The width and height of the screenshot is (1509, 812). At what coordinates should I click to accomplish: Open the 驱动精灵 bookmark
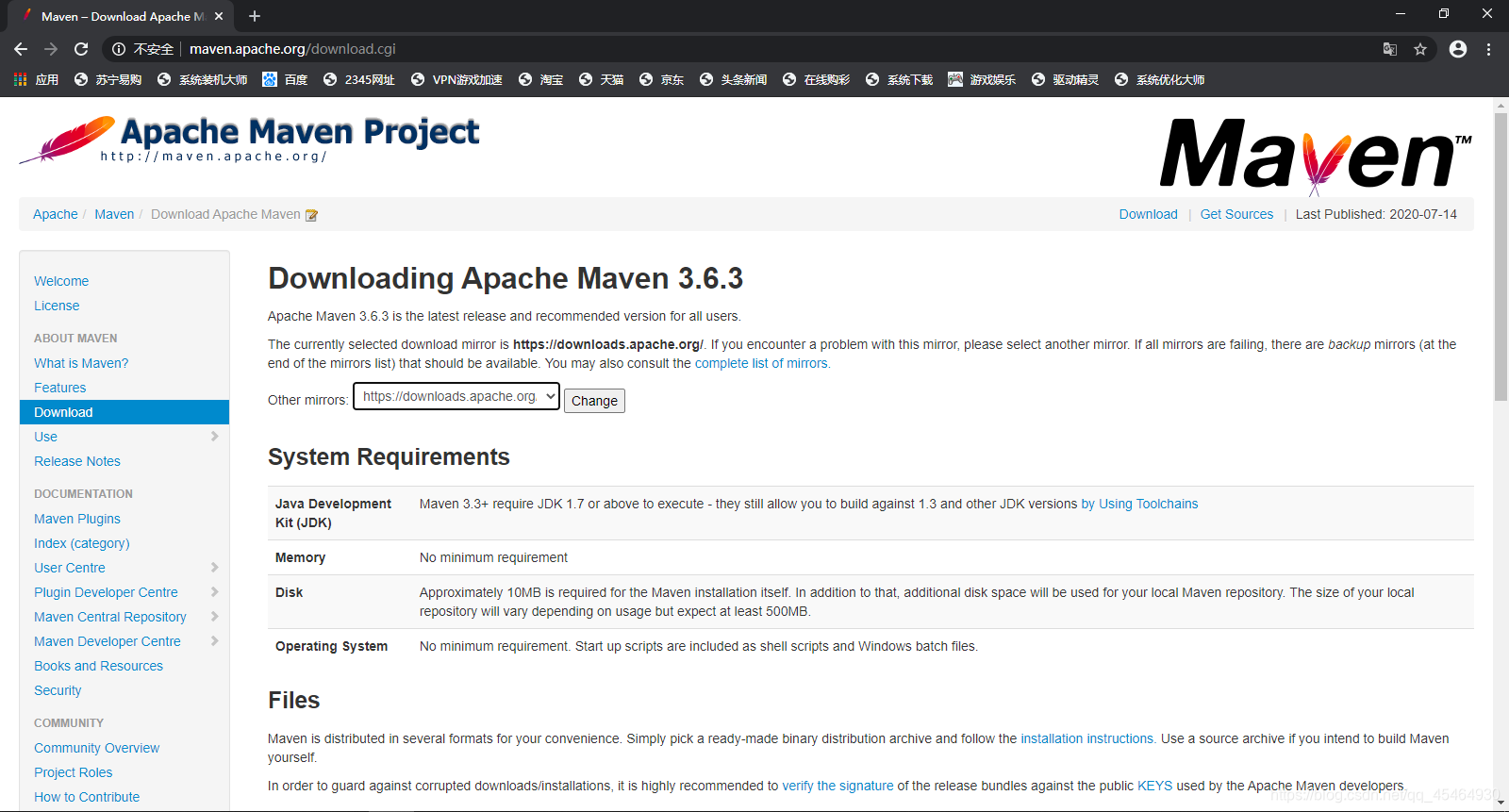[1065, 80]
